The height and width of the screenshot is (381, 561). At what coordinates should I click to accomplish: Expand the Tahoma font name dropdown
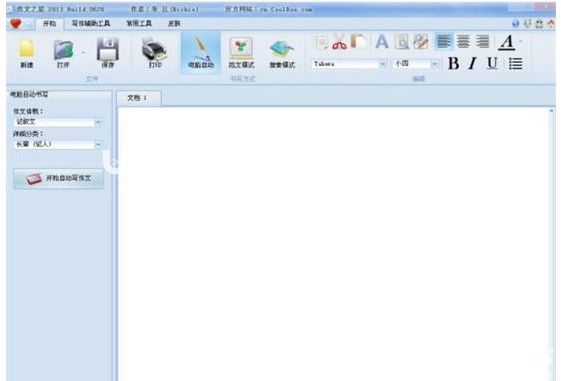click(x=383, y=64)
